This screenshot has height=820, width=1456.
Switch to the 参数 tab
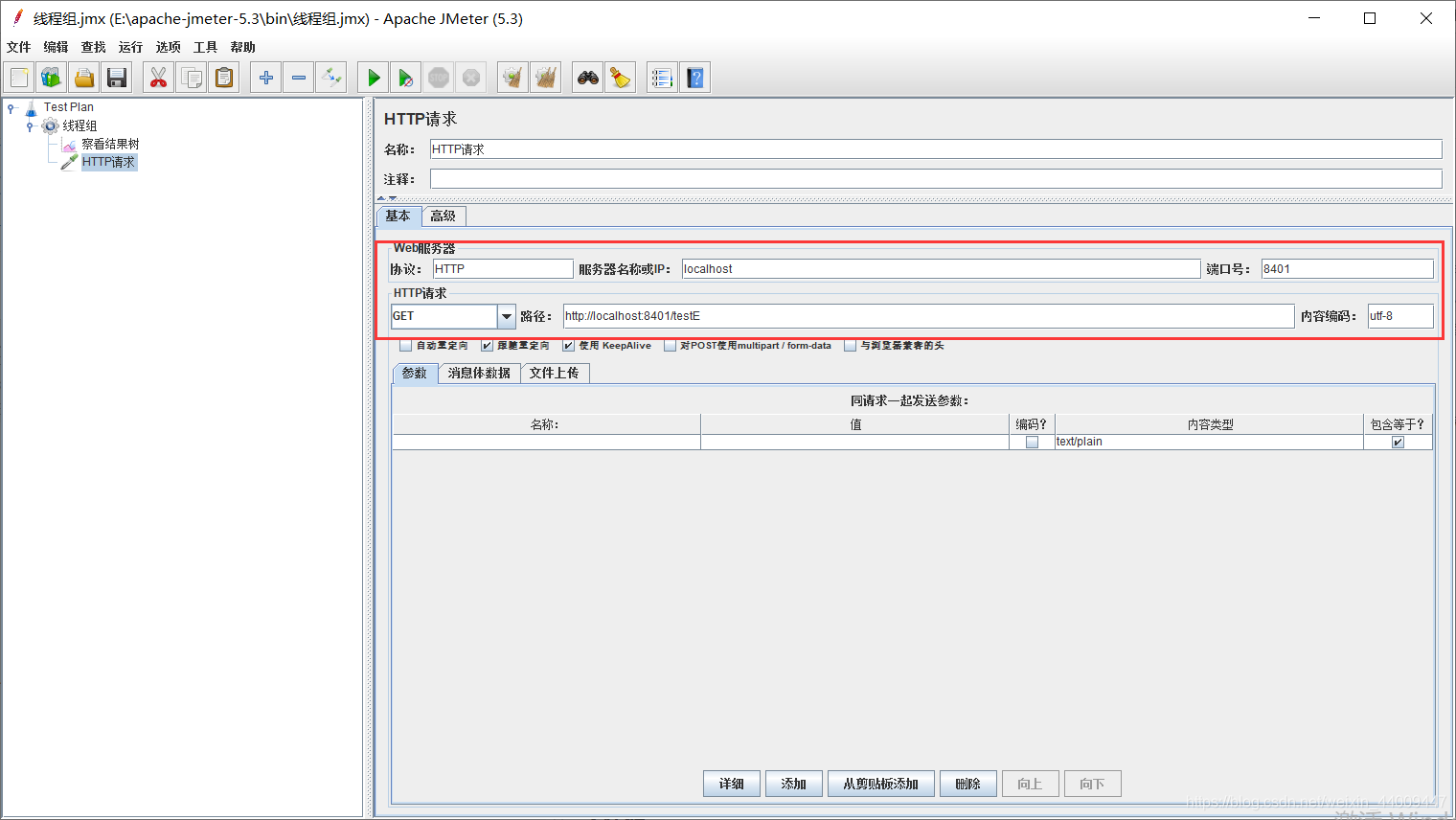[415, 373]
